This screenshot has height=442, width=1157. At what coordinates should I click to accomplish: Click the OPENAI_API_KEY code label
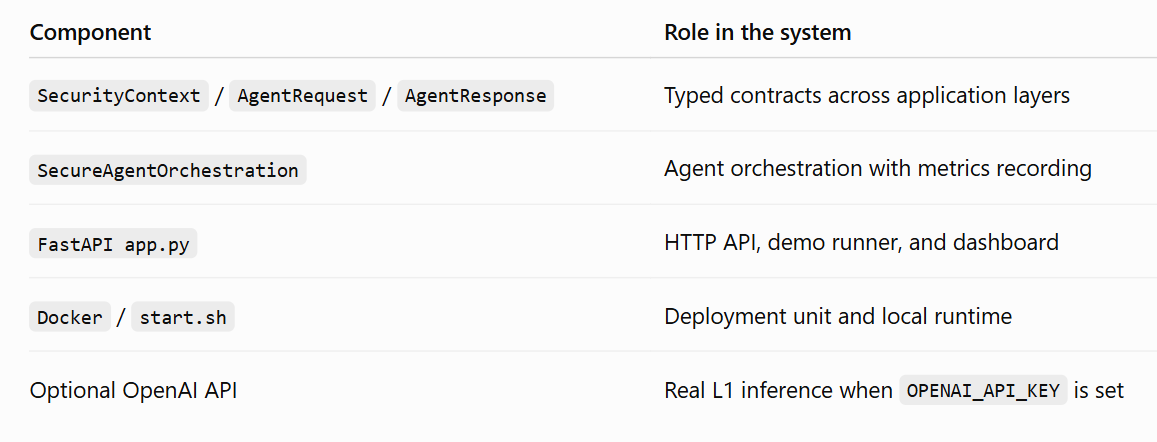click(x=984, y=390)
